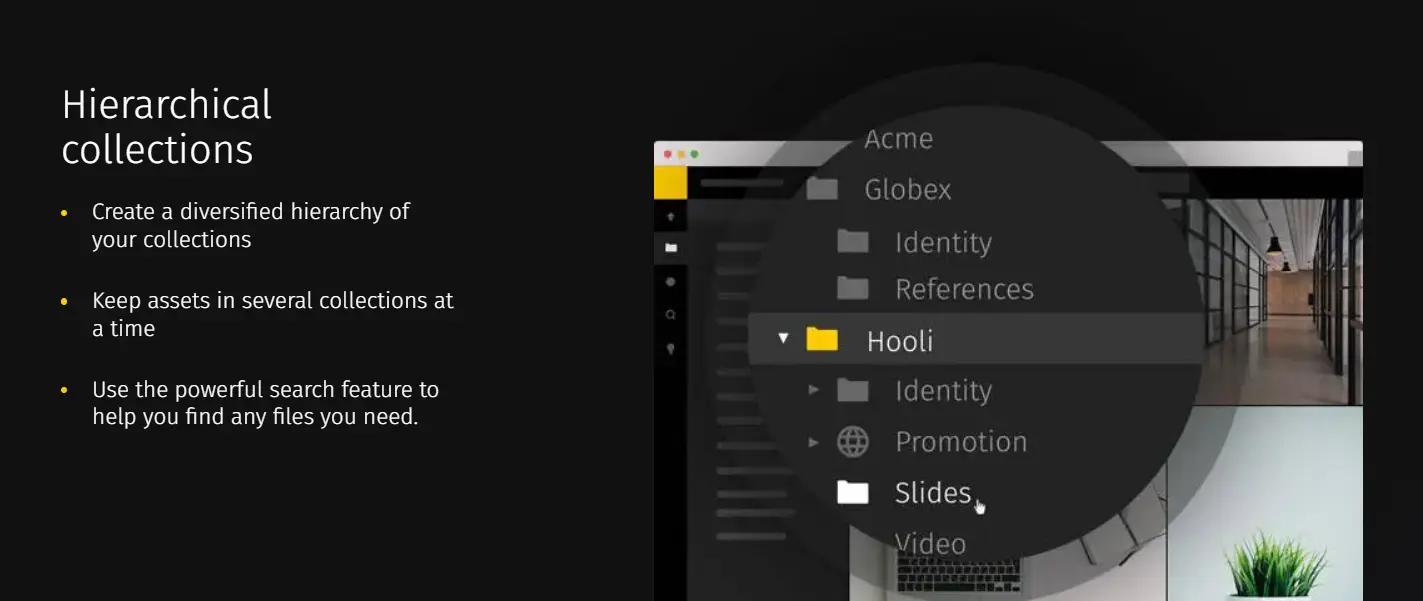This screenshot has width=1423, height=601.
Task: Select the Video collection
Action: point(930,543)
